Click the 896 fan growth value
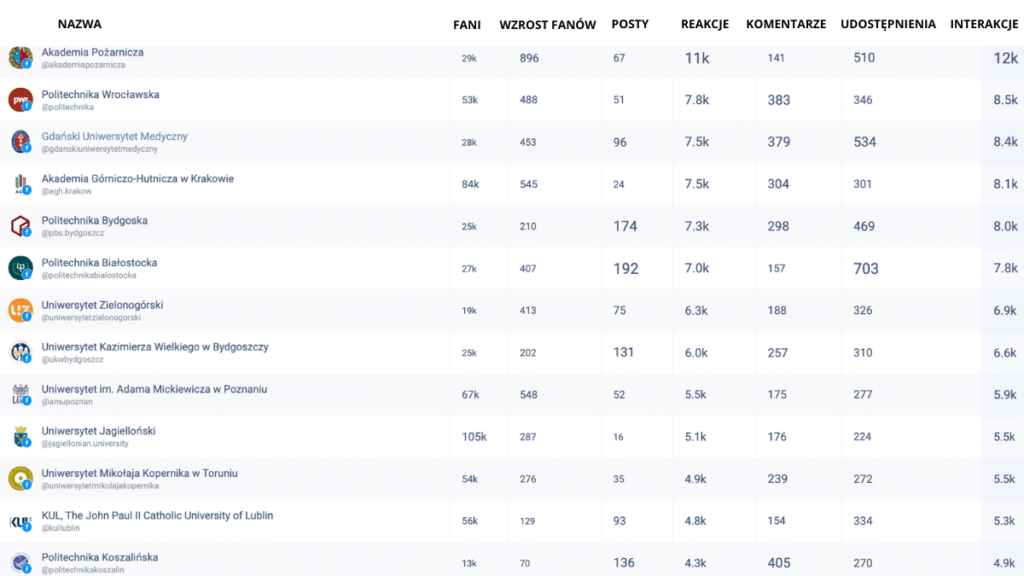1024x576 pixels. pyautogui.click(x=529, y=58)
